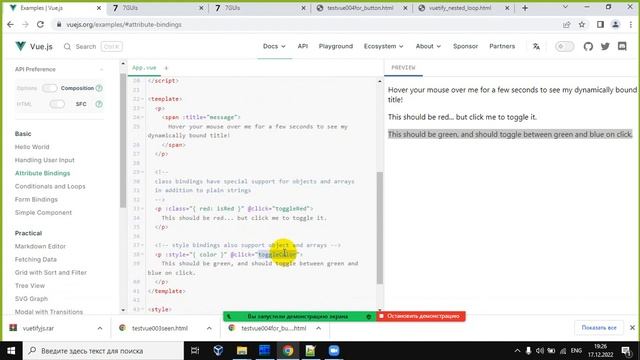
Task: Bookmark this page with star icon
Action: click(582, 24)
